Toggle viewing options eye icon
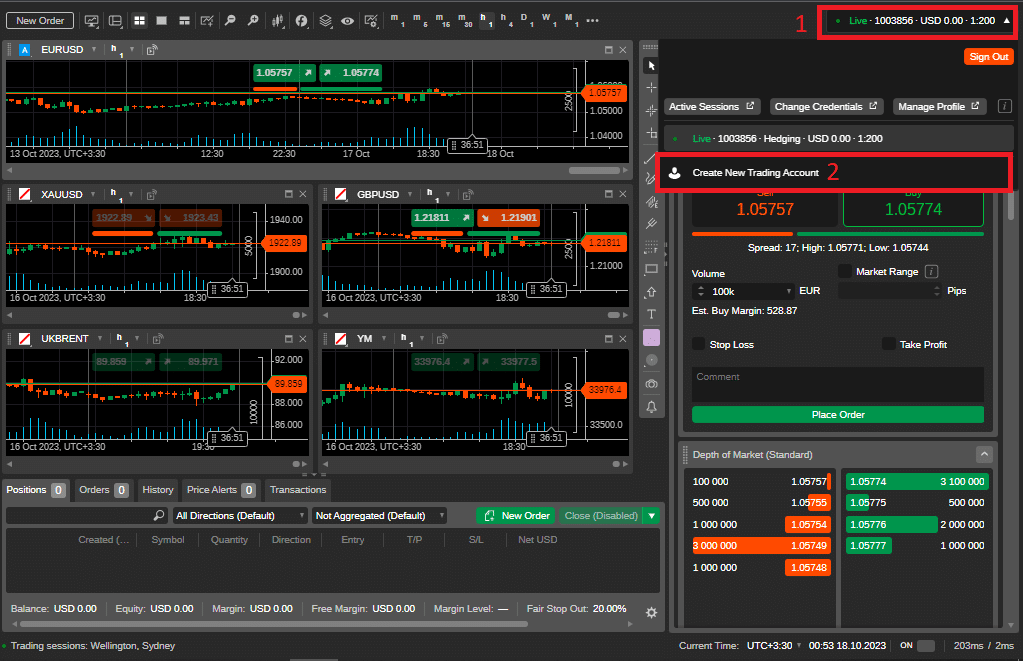The image size is (1023, 661). click(348, 21)
